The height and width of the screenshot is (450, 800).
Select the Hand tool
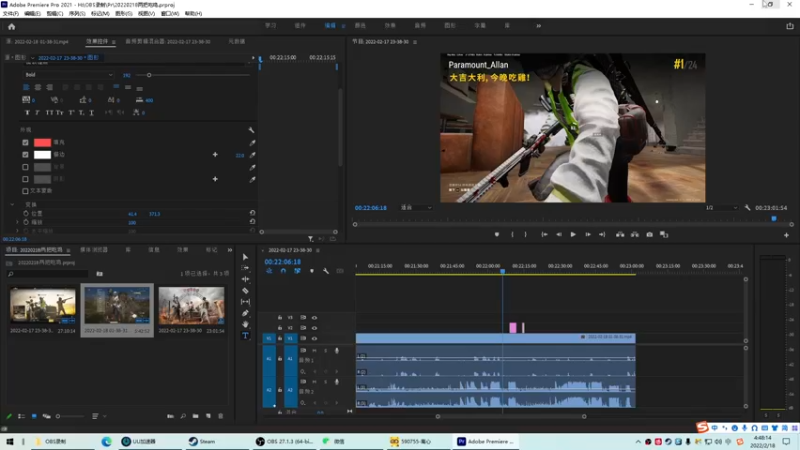[245, 324]
